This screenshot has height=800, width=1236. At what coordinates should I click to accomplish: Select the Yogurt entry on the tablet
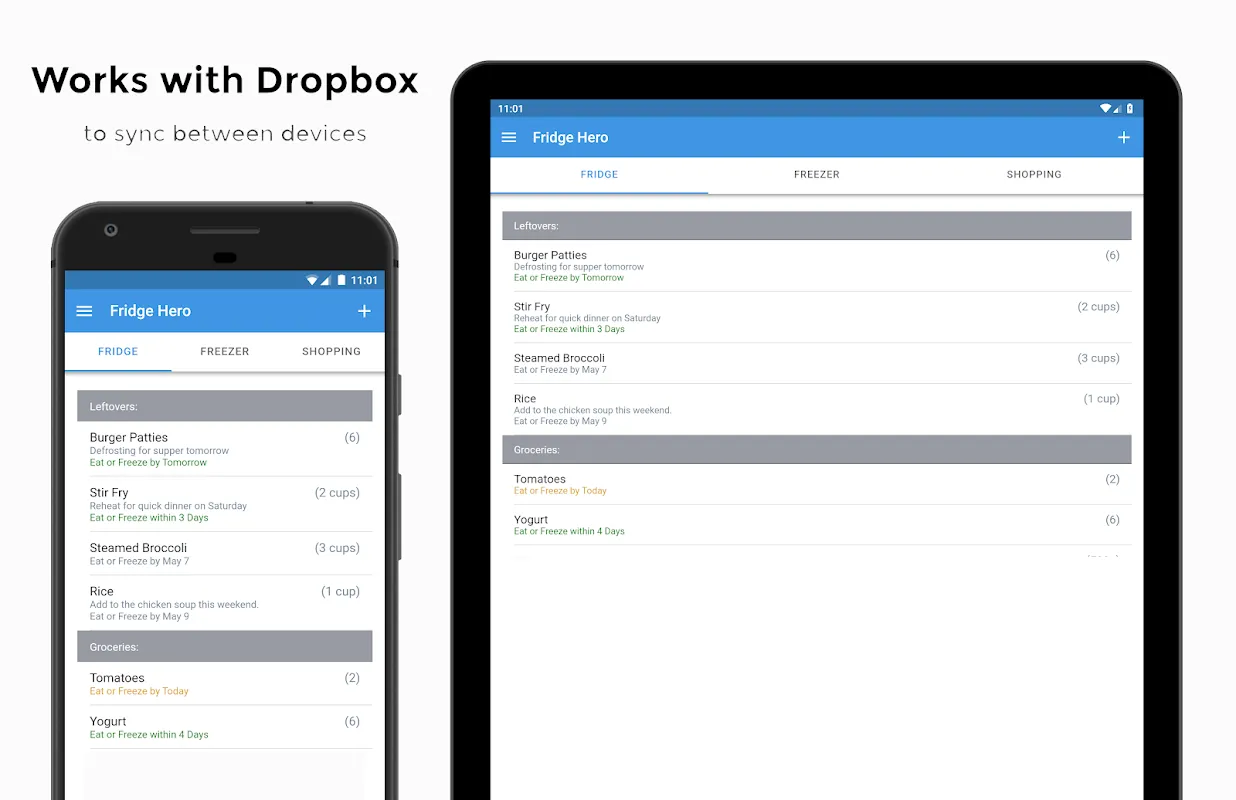pos(816,525)
